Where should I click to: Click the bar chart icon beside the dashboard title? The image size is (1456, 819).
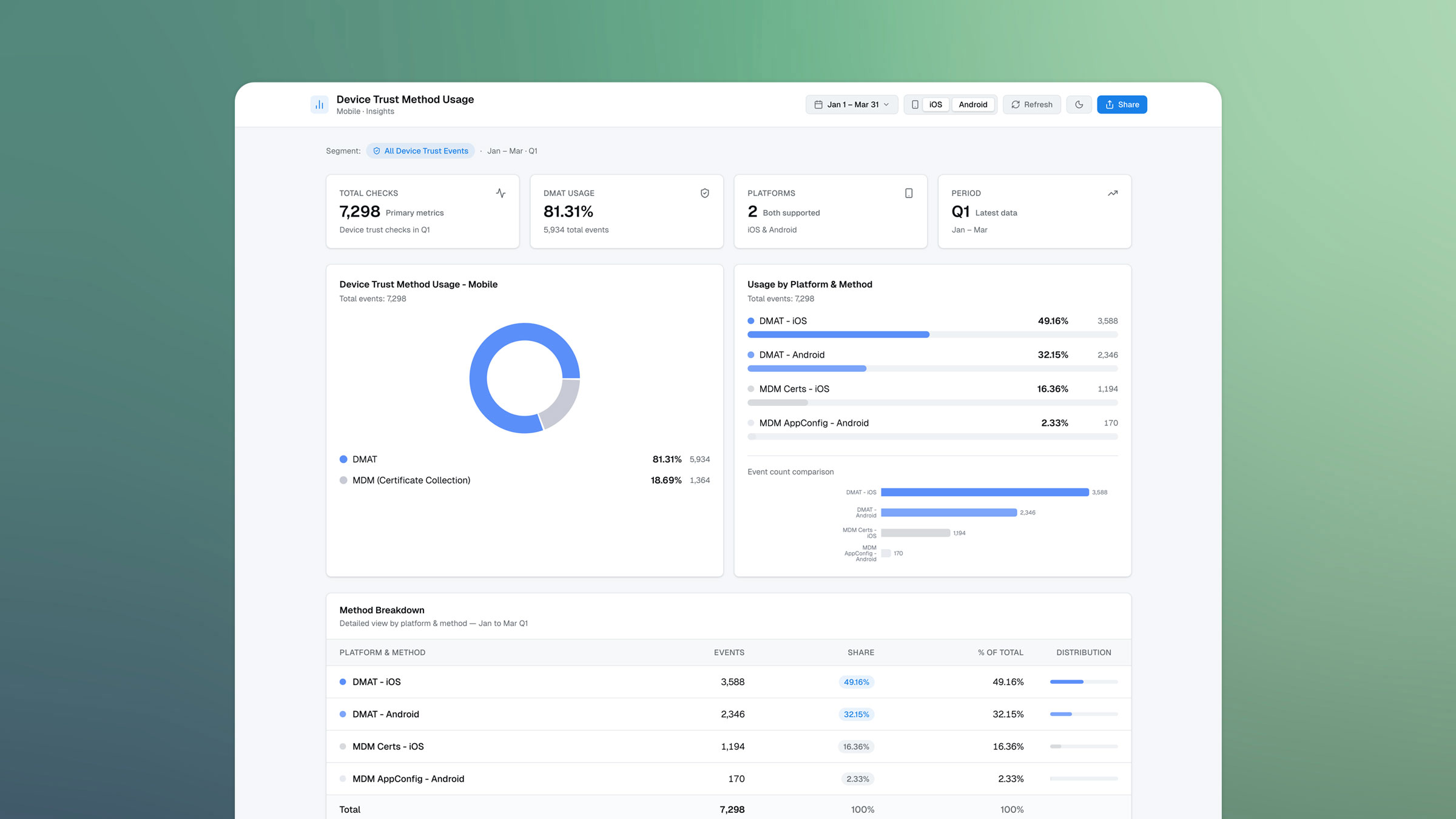319,104
